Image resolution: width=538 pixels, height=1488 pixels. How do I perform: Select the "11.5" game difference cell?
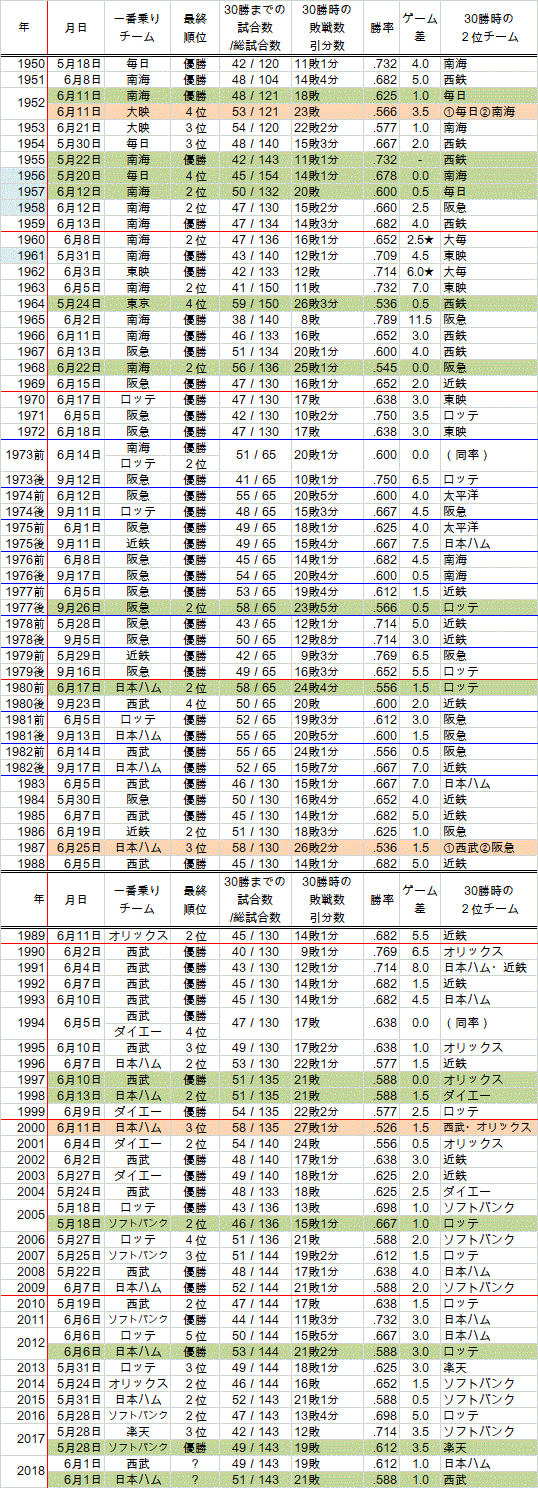(418, 319)
